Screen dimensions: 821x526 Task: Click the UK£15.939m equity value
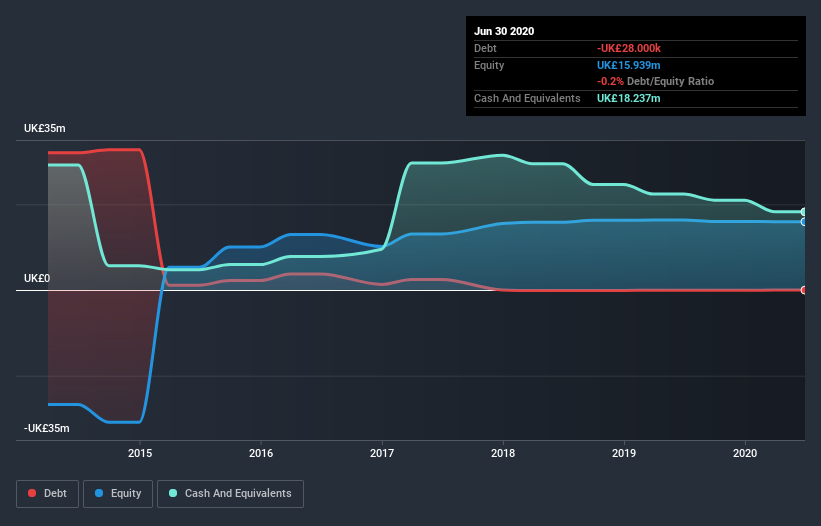tap(628, 65)
